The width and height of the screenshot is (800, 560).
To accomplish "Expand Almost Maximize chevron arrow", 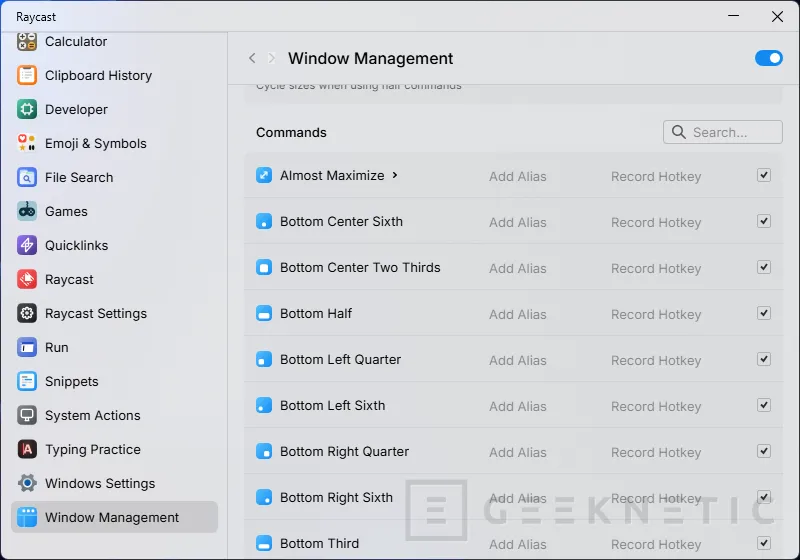I will click(395, 175).
